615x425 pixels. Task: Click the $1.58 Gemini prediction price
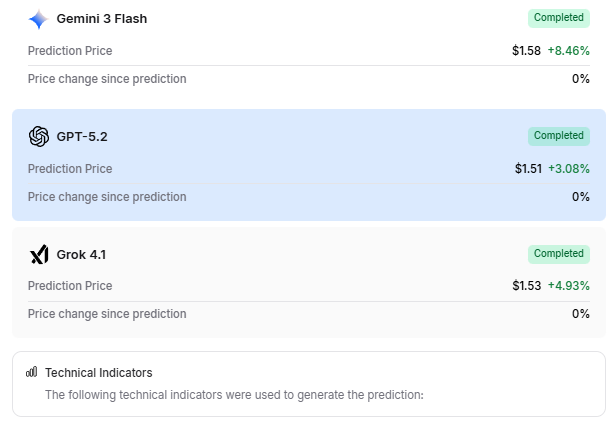[526, 51]
